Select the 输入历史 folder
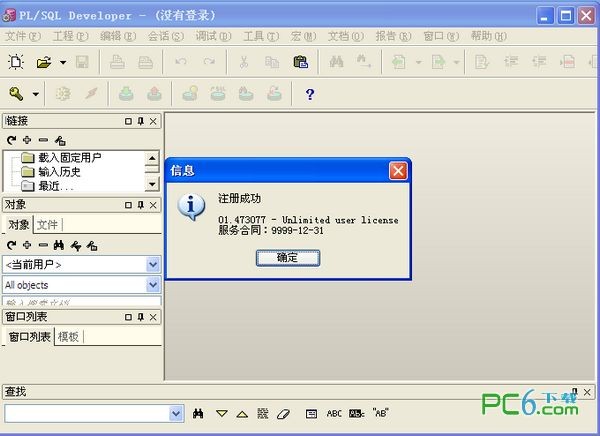 click(51, 172)
